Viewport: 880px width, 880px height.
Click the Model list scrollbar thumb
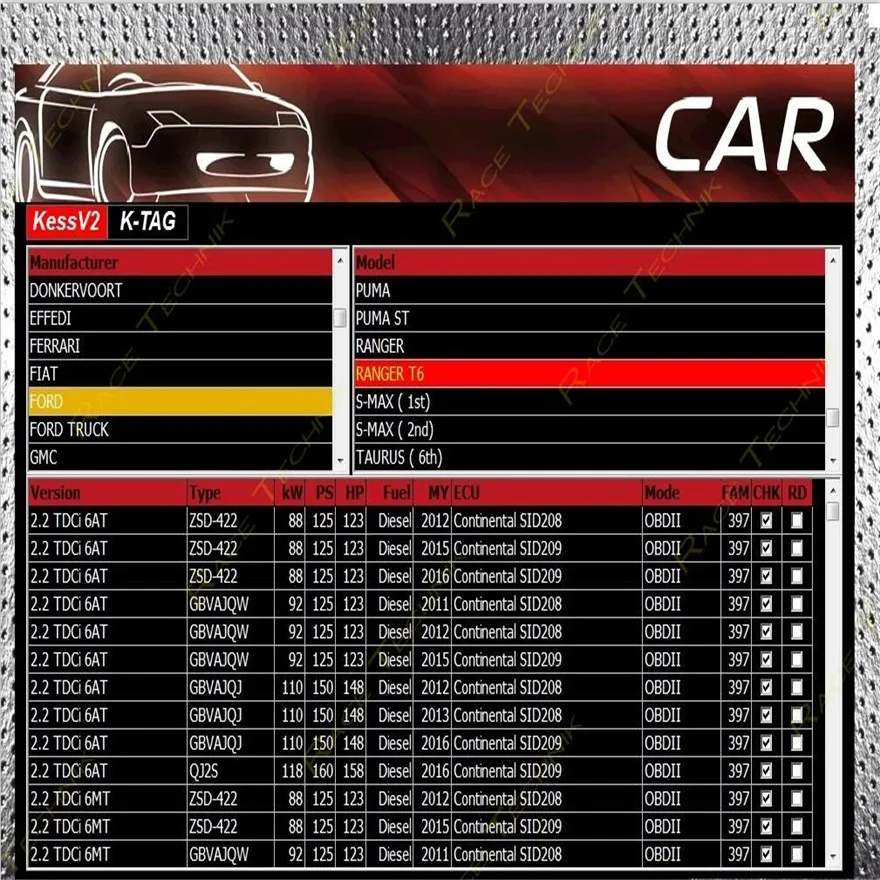pyautogui.click(x=833, y=418)
